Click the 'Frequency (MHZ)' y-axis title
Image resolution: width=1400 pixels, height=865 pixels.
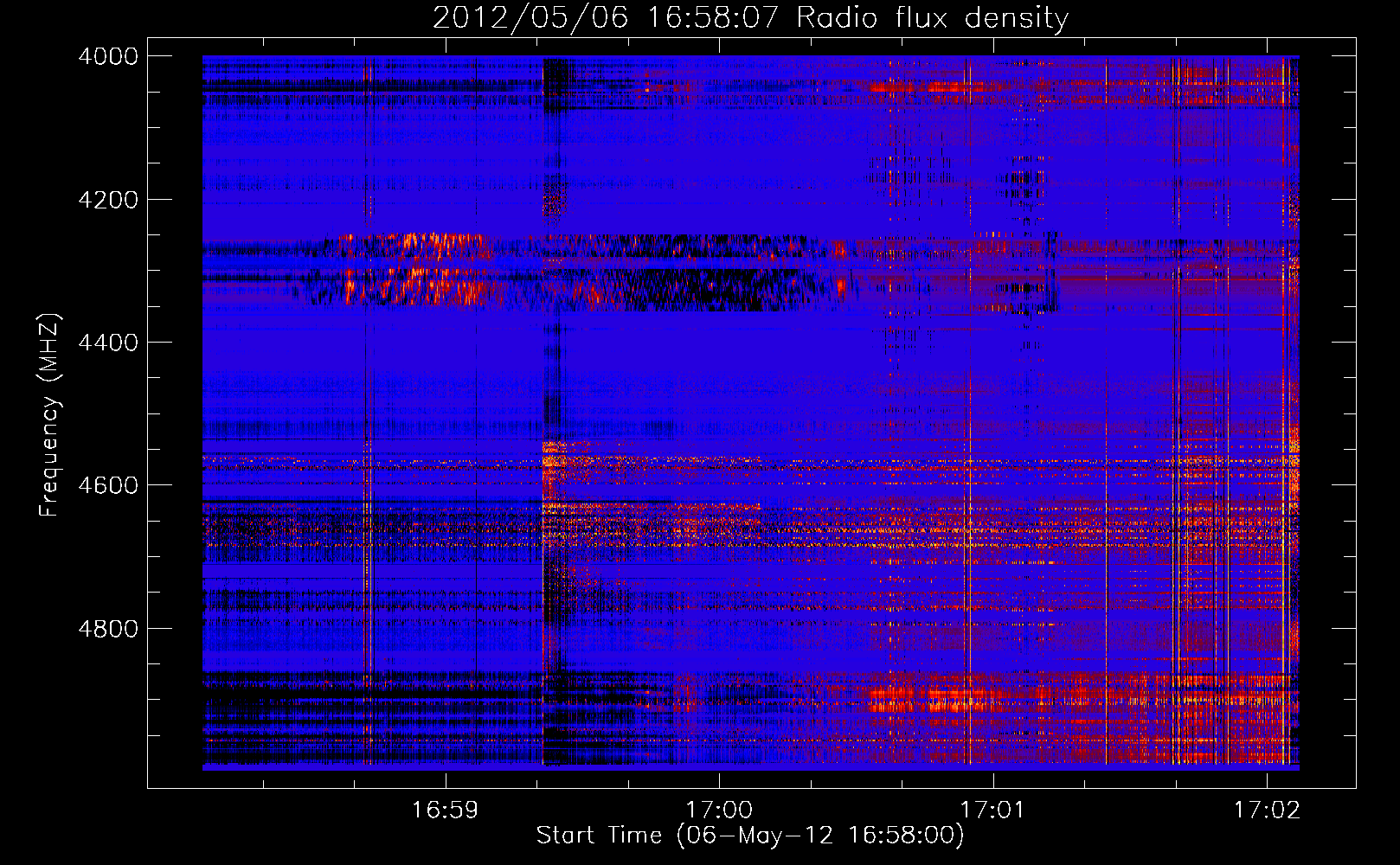[50, 414]
